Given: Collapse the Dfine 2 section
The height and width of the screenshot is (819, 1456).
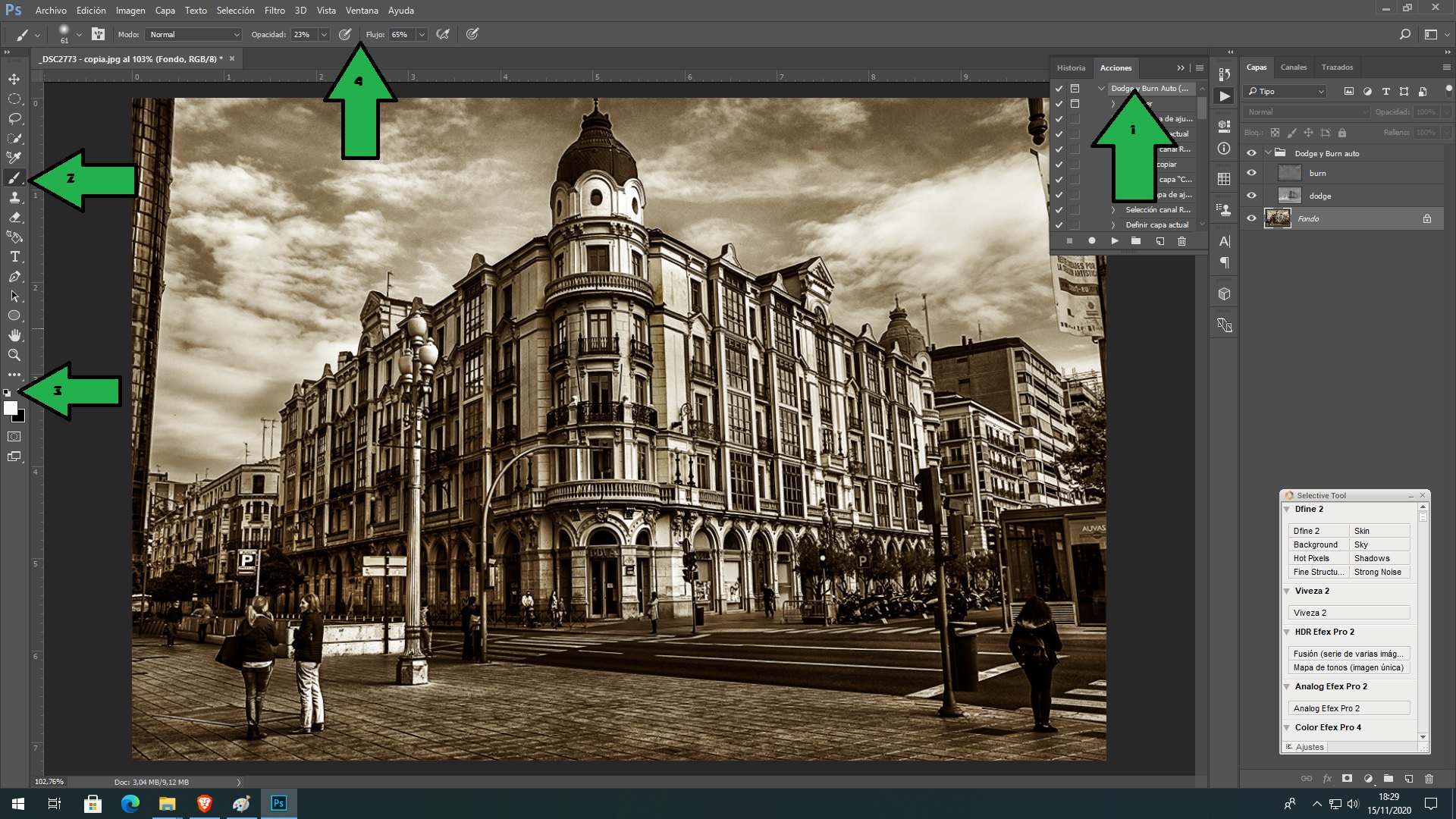Looking at the screenshot, I should tap(1287, 510).
